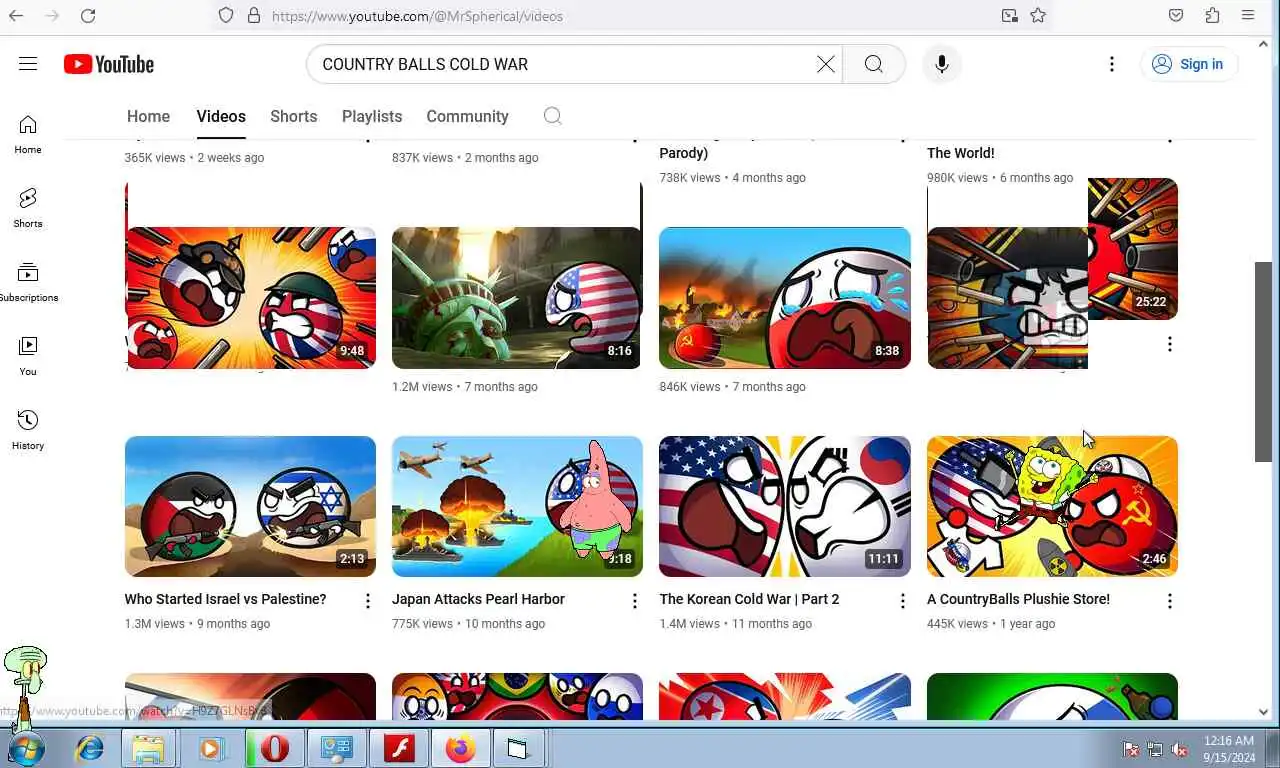The width and height of the screenshot is (1280, 768).
Task: Play the 9:48 video thumbnail
Action: tap(250, 298)
